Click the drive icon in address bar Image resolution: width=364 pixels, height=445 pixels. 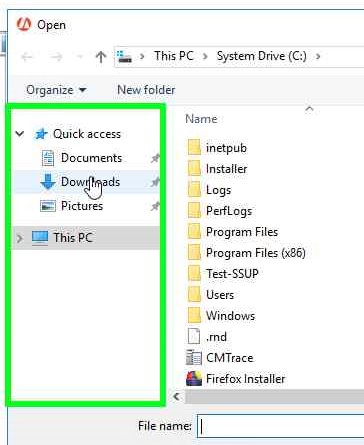pyautogui.click(x=124, y=57)
